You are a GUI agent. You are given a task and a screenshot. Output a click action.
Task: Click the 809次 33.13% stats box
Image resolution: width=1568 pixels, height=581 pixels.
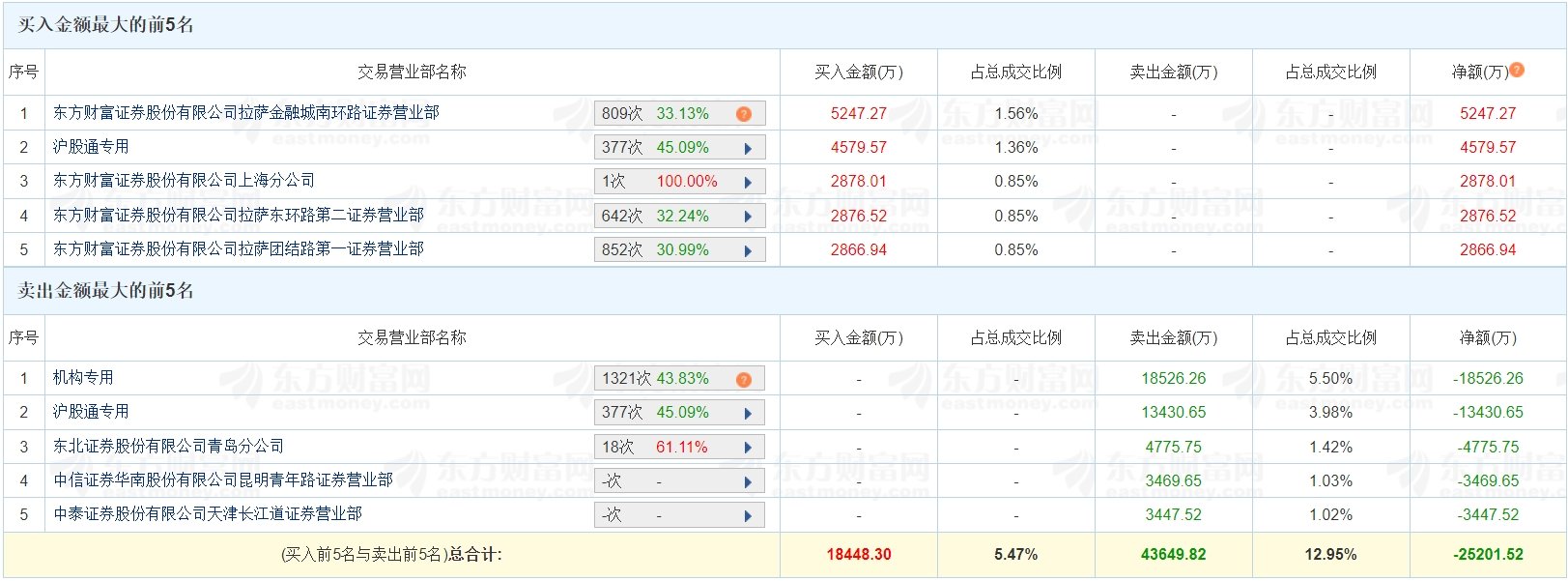tap(679, 113)
